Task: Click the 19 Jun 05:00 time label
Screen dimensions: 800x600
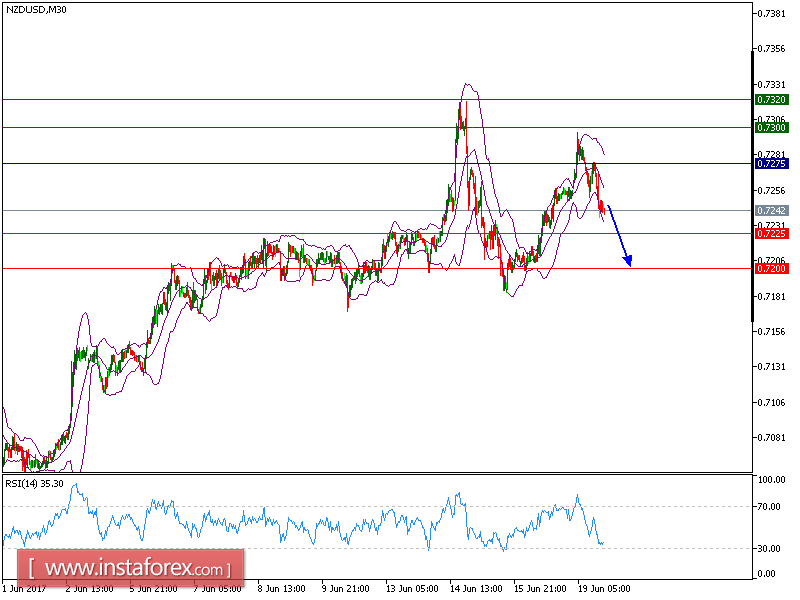Action: tap(604, 589)
